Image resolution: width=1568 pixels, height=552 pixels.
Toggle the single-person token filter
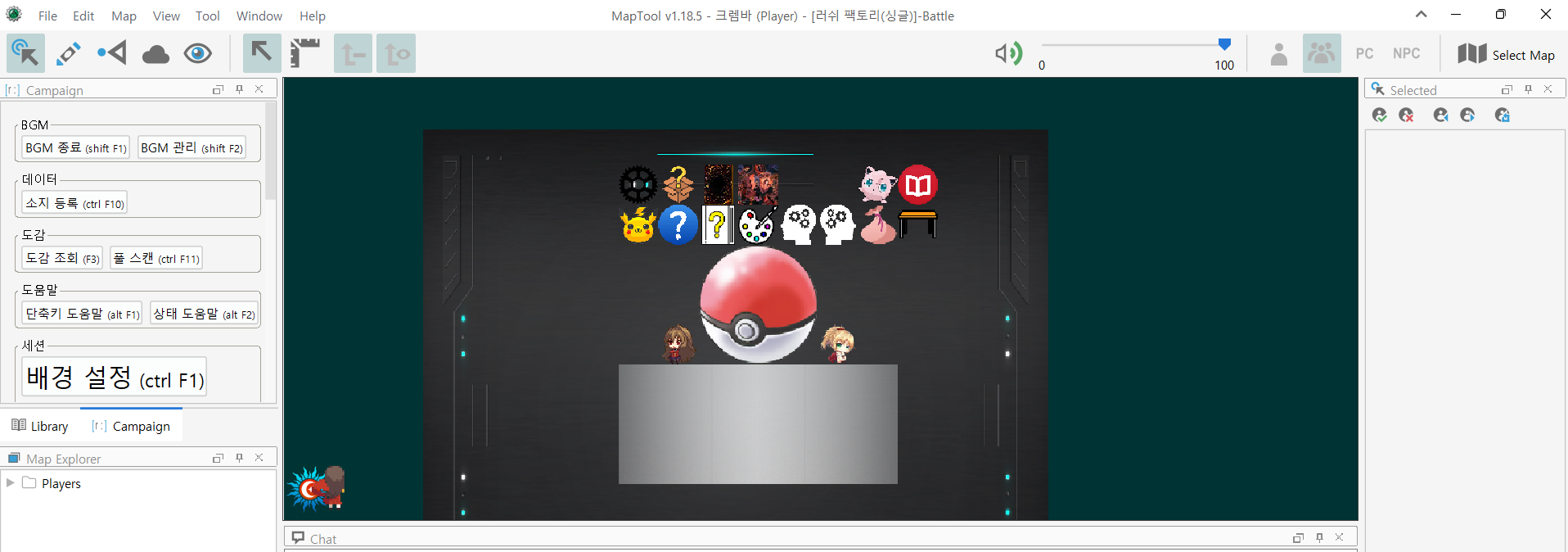(x=1279, y=54)
